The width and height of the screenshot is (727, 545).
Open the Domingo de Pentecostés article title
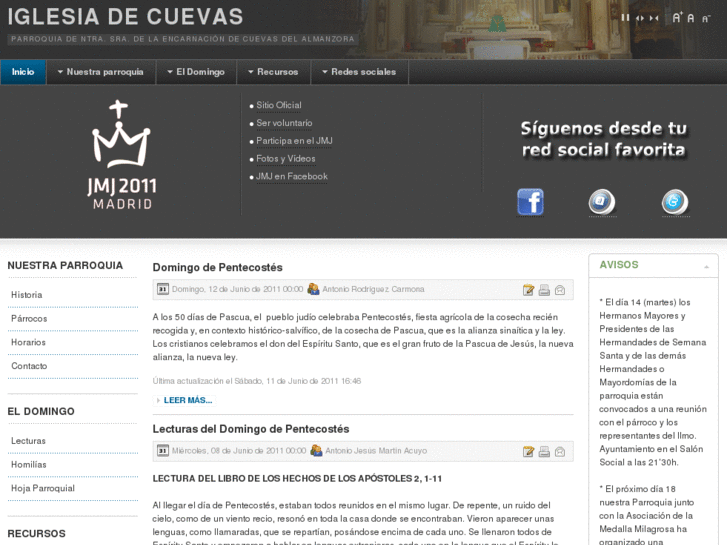click(x=217, y=268)
